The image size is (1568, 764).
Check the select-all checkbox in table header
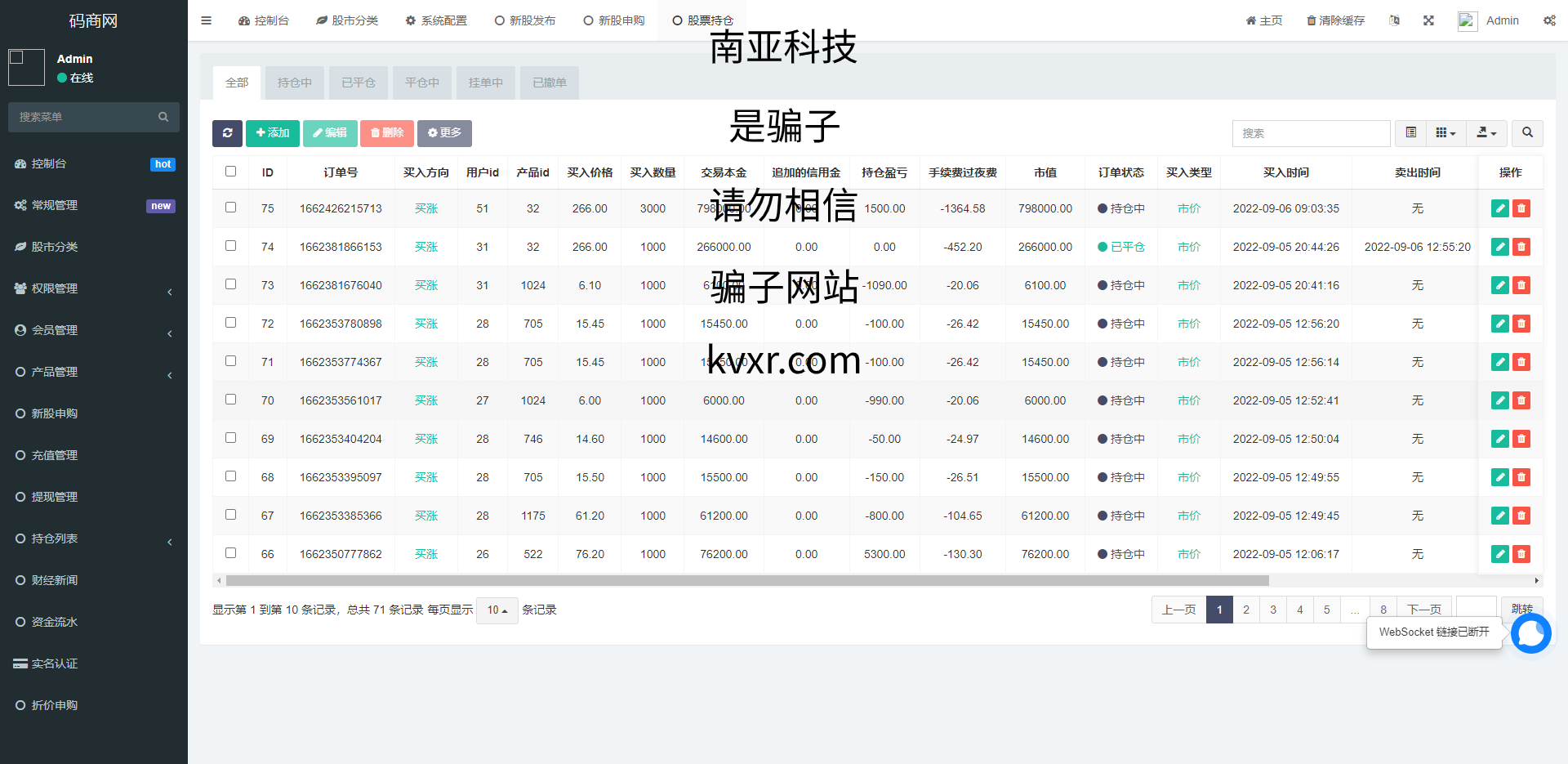click(x=230, y=172)
